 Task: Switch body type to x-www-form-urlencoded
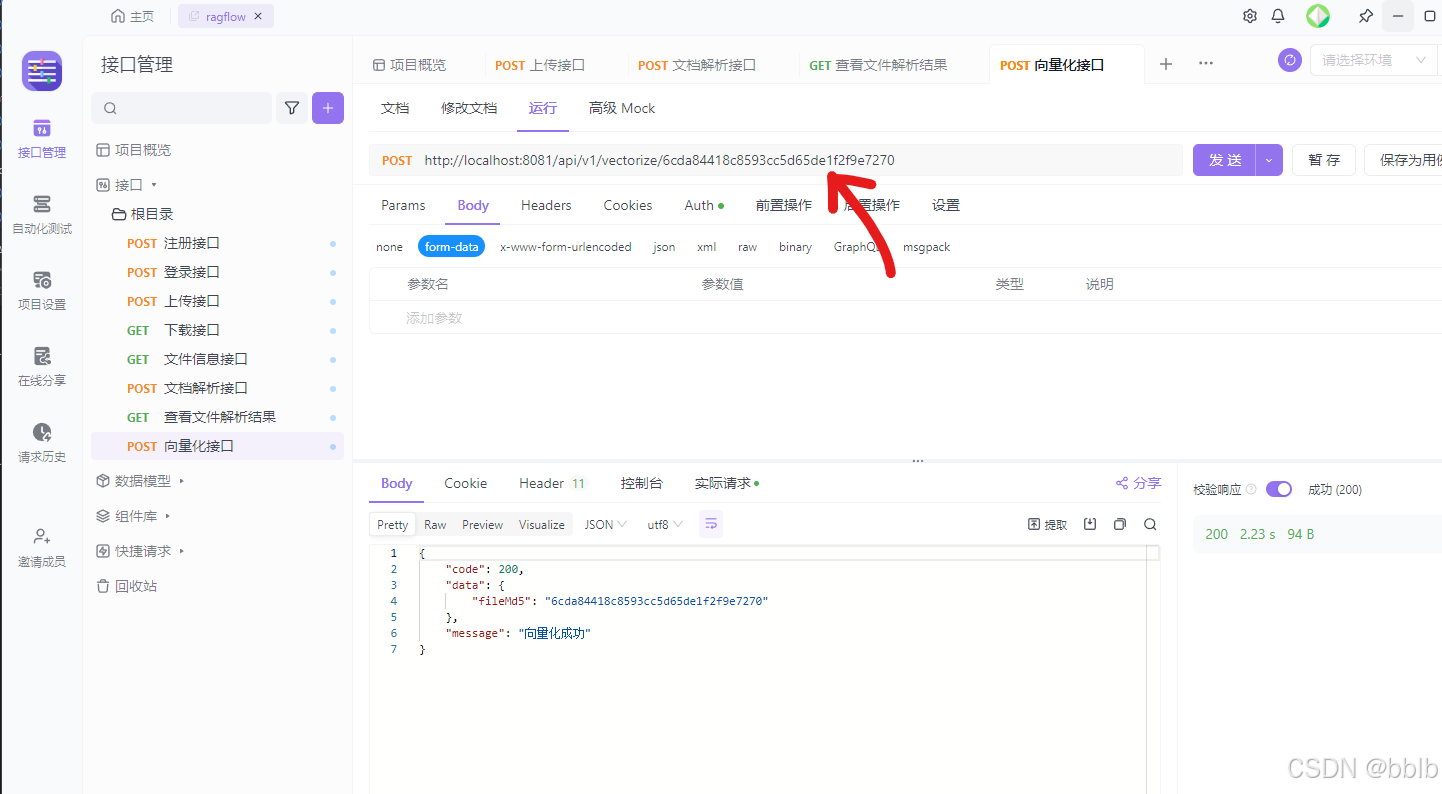click(x=565, y=246)
